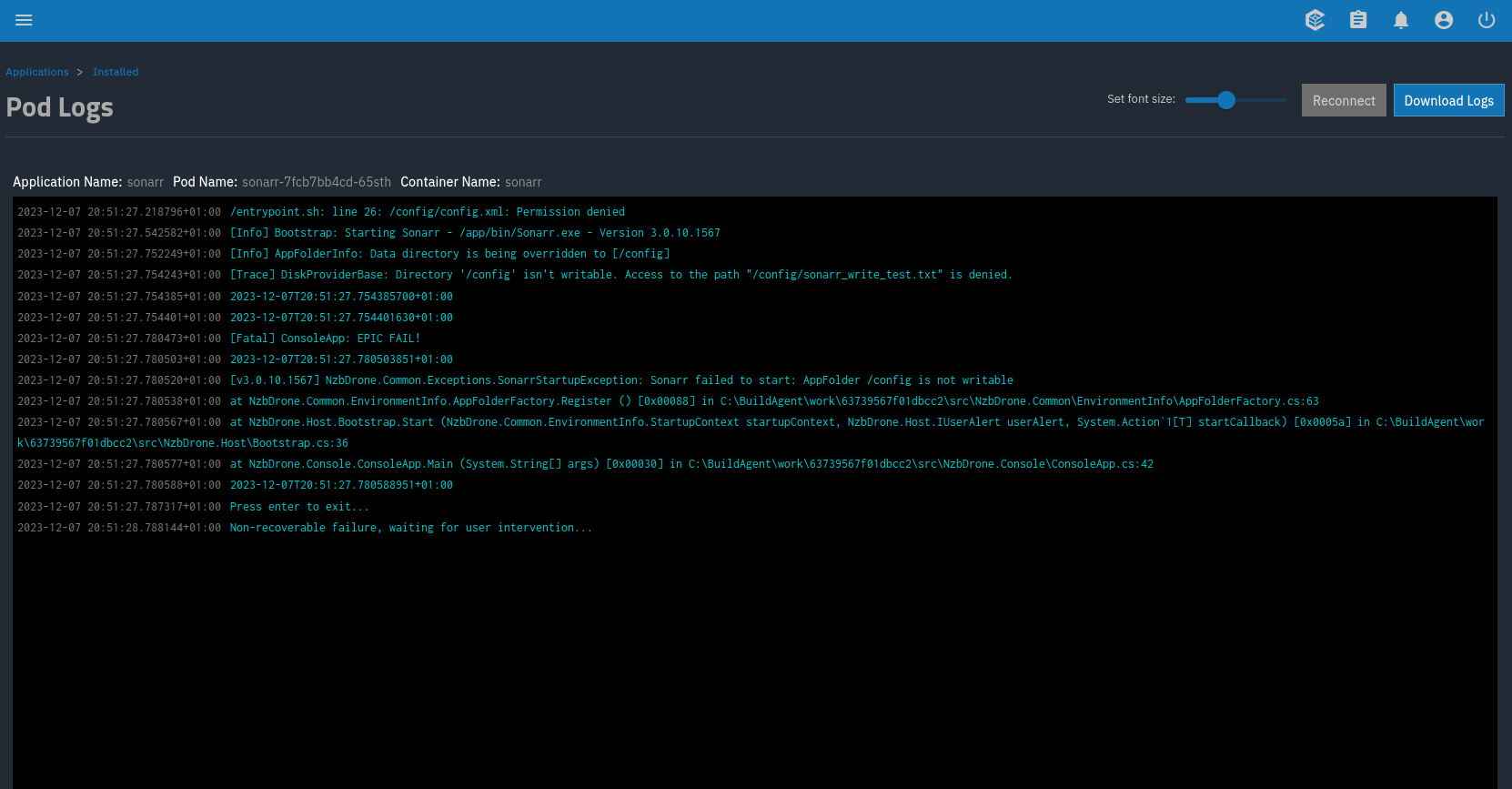Click the right end of font size slider track
Screen dimensions: 1512x789
[x=1284, y=100]
